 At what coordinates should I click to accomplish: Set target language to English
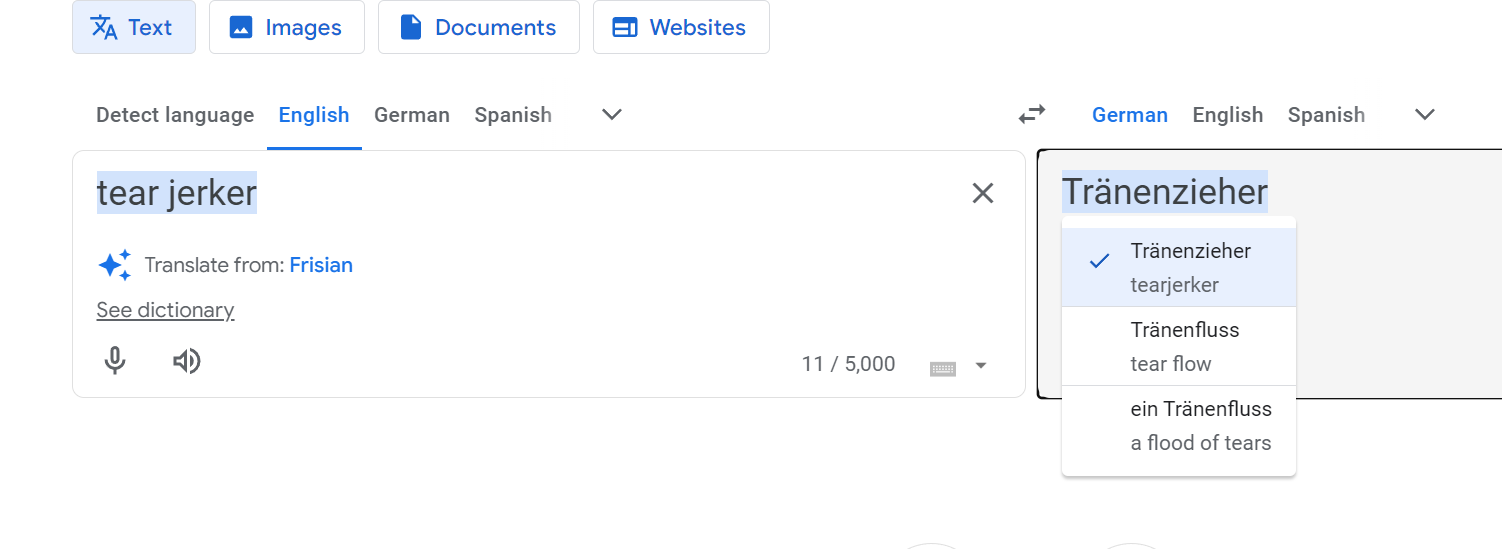(1228, 115)
